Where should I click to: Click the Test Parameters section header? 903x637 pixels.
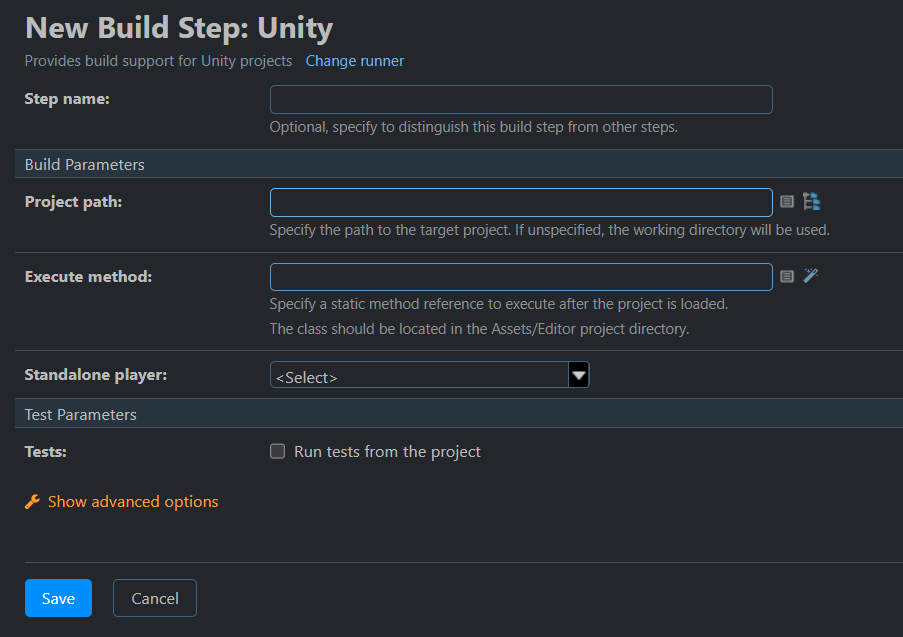tap(459, 414)
